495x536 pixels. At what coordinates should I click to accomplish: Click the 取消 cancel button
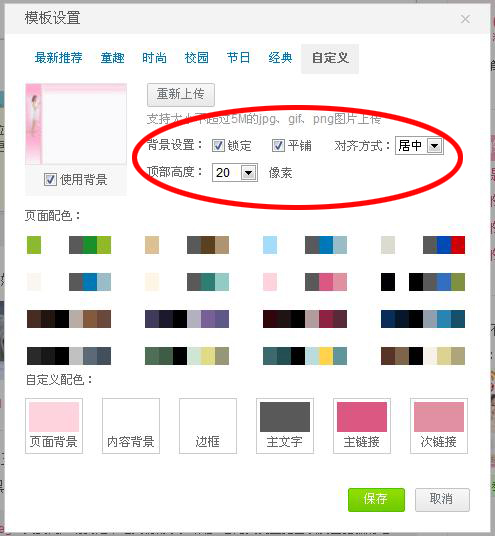tap(442, 499)
